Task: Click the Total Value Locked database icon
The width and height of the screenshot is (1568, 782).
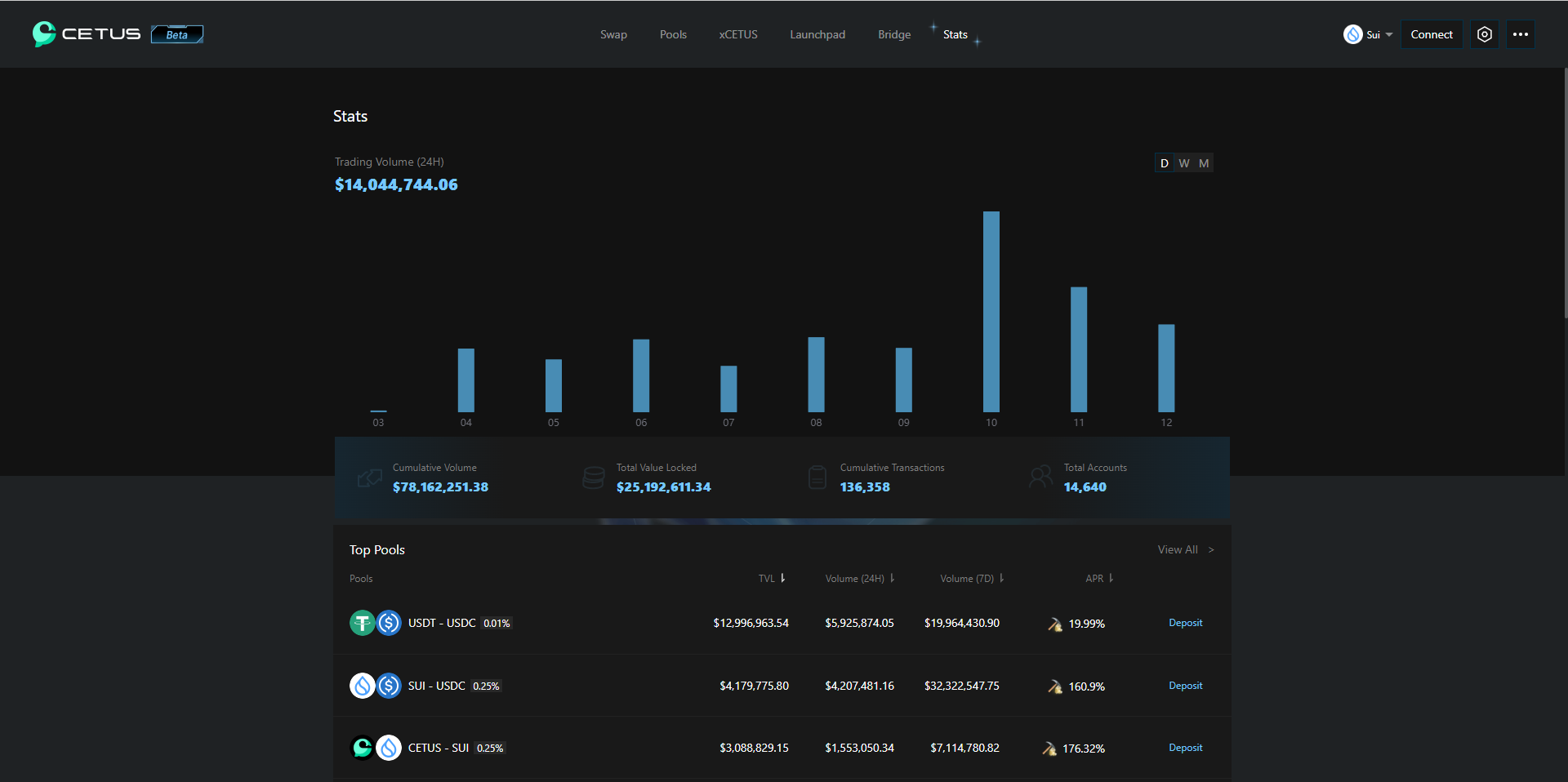Action: click(594, 478)
